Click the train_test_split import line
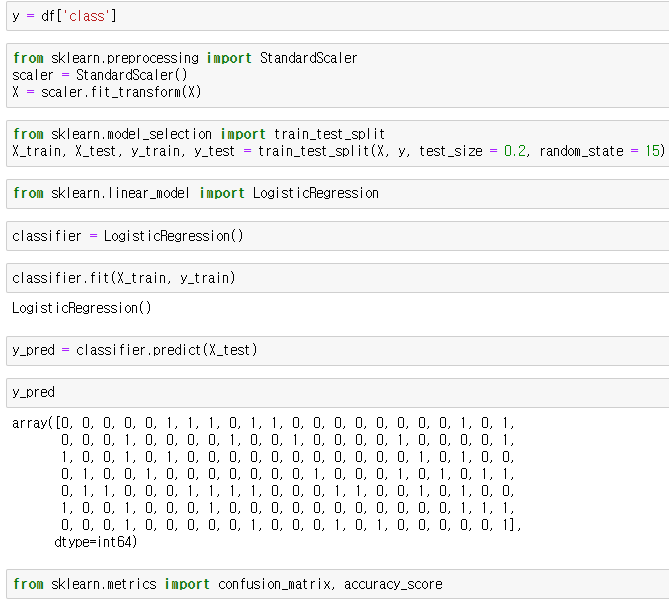This screenshot has height=604, width=669. [199, 134]
